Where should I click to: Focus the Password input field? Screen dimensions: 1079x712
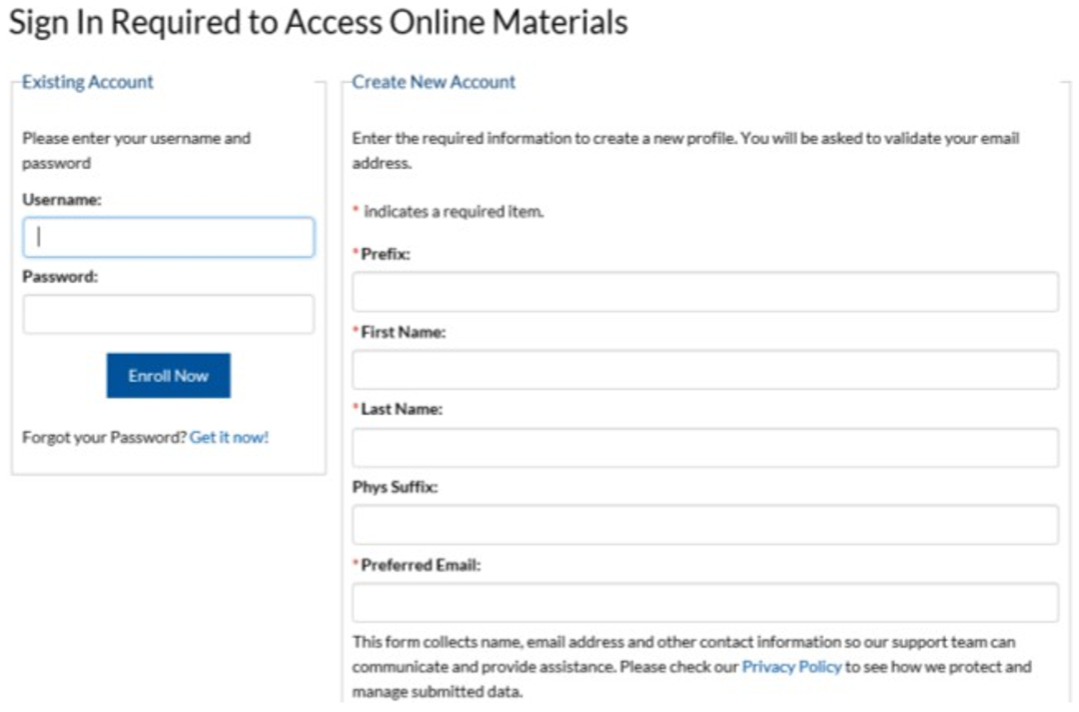168,314
